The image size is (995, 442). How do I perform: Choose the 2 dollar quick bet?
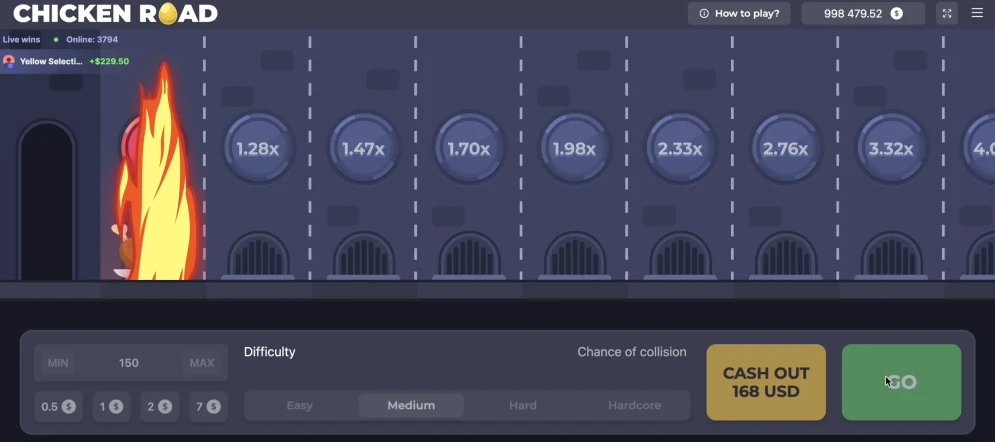(160, 406)
